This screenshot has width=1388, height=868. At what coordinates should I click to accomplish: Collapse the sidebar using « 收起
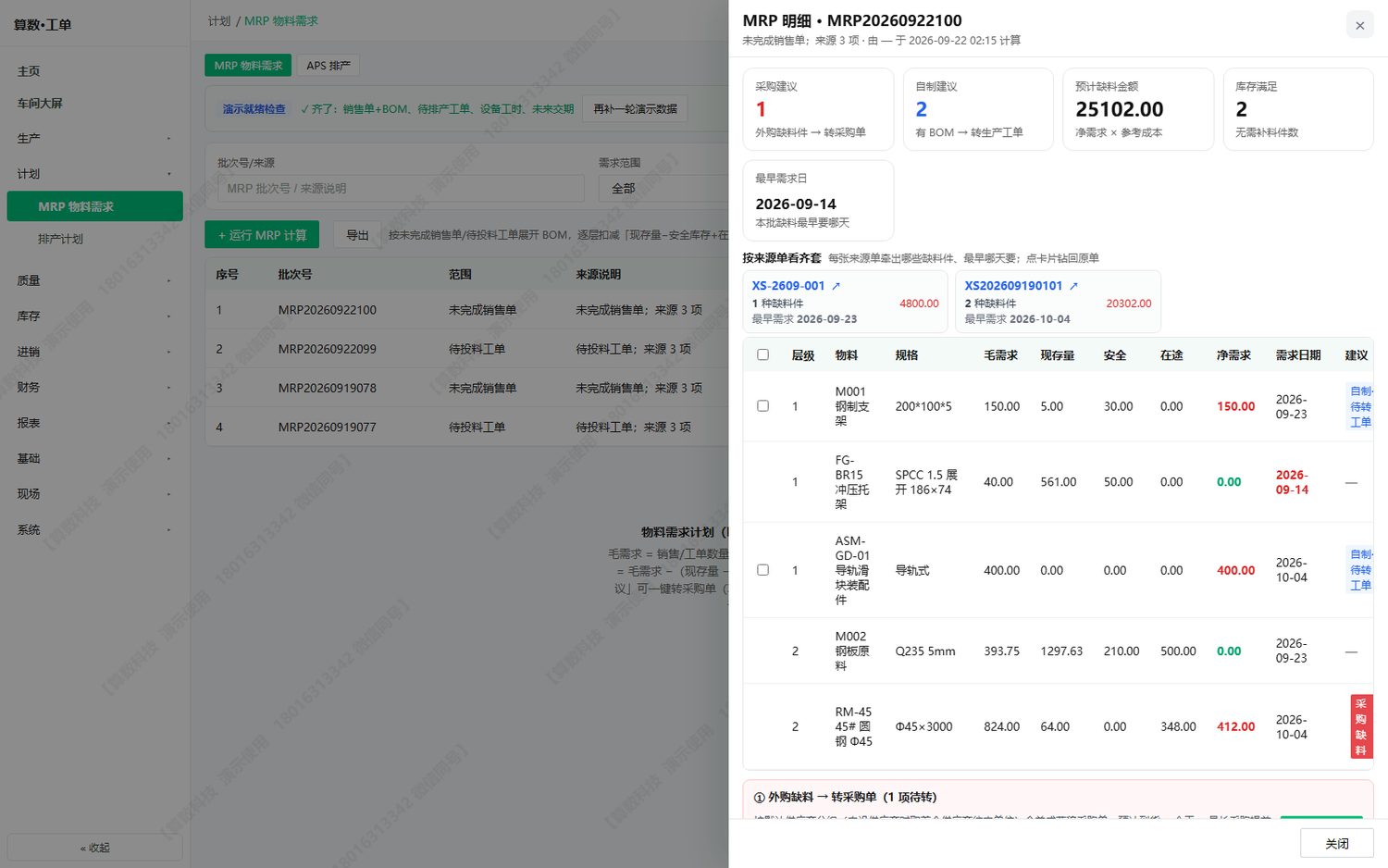[x=94, y=848]
